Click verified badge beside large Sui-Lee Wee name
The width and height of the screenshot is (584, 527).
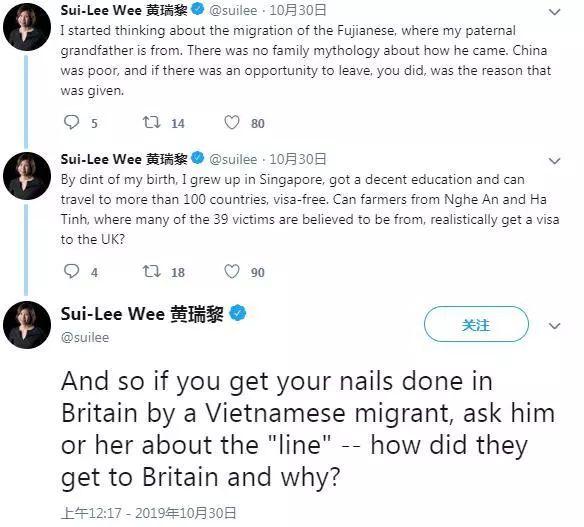[238, 313]
